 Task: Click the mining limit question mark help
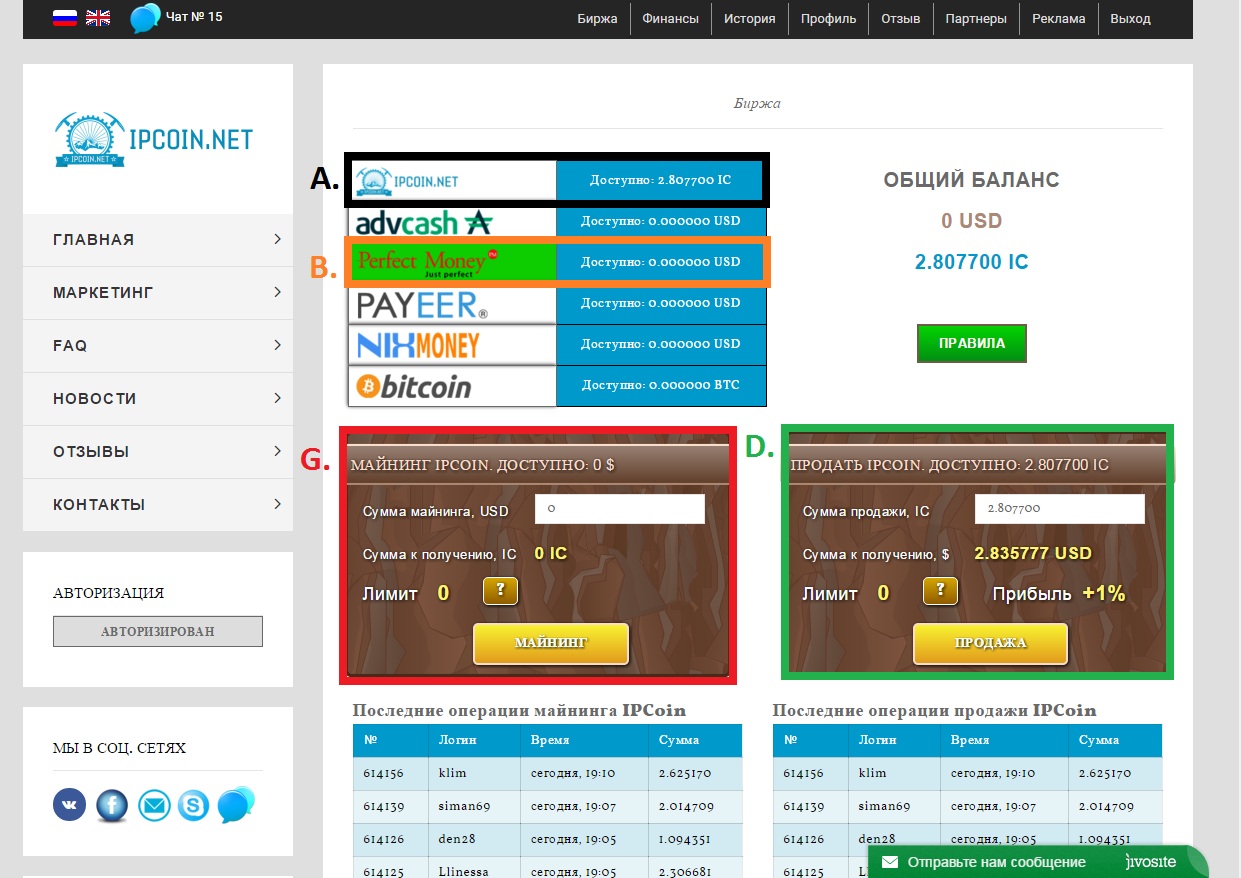[500, 591]
